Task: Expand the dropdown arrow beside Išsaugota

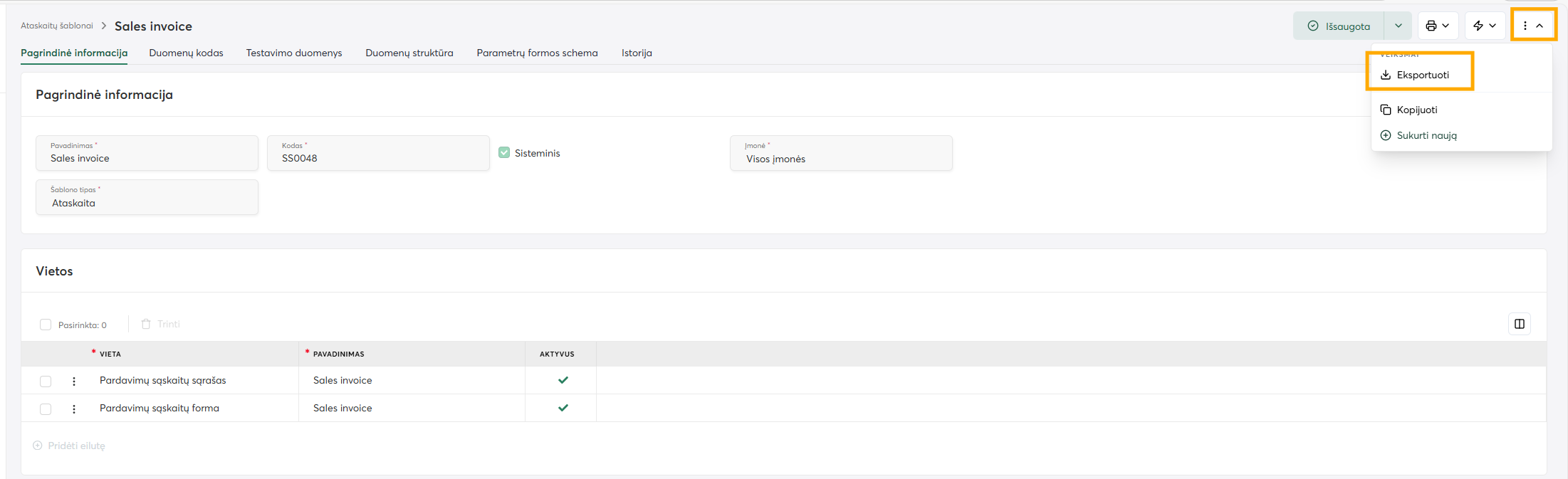Action: tap(1398, 26)
